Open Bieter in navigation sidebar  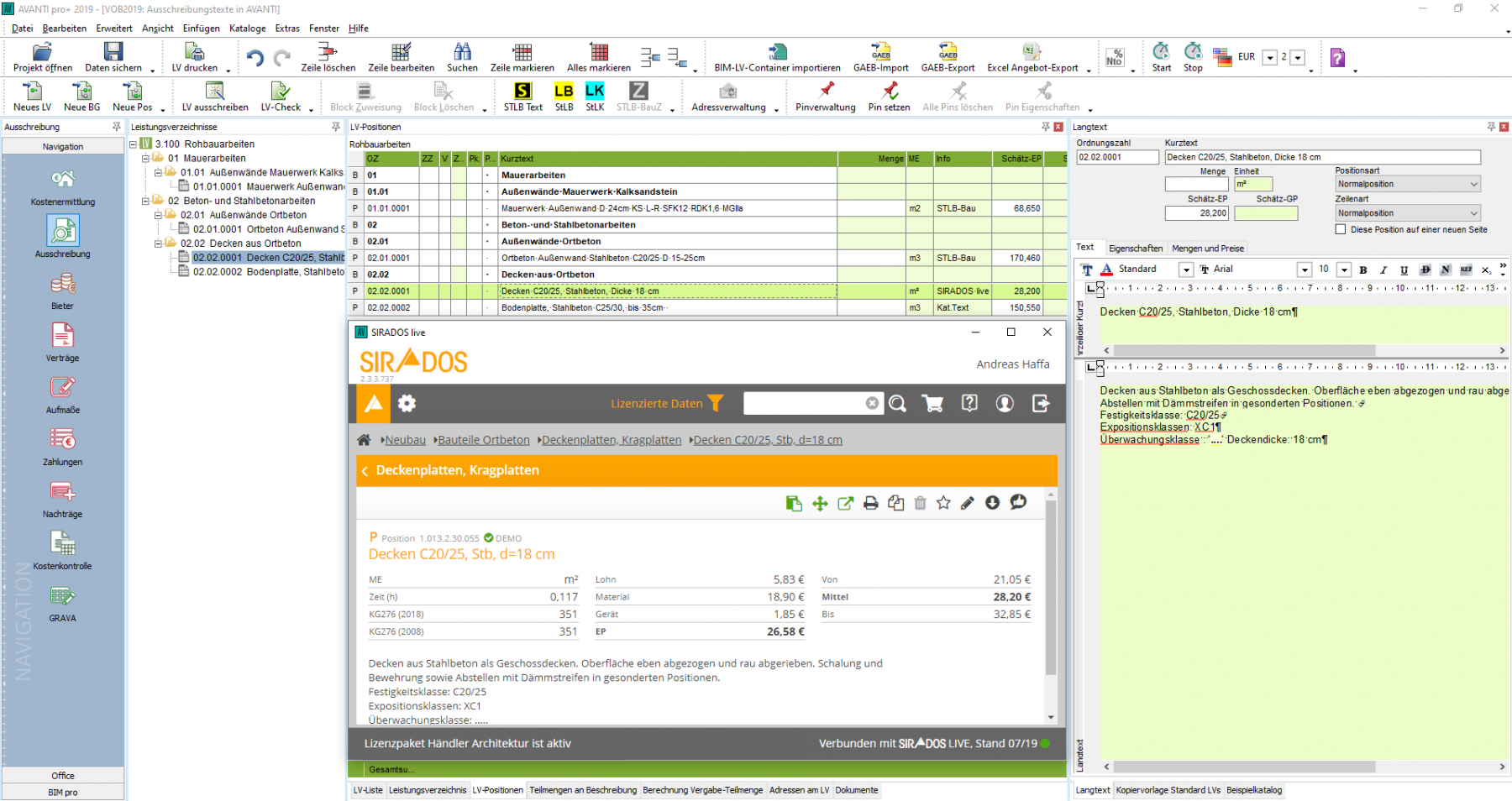coord(63,291)
